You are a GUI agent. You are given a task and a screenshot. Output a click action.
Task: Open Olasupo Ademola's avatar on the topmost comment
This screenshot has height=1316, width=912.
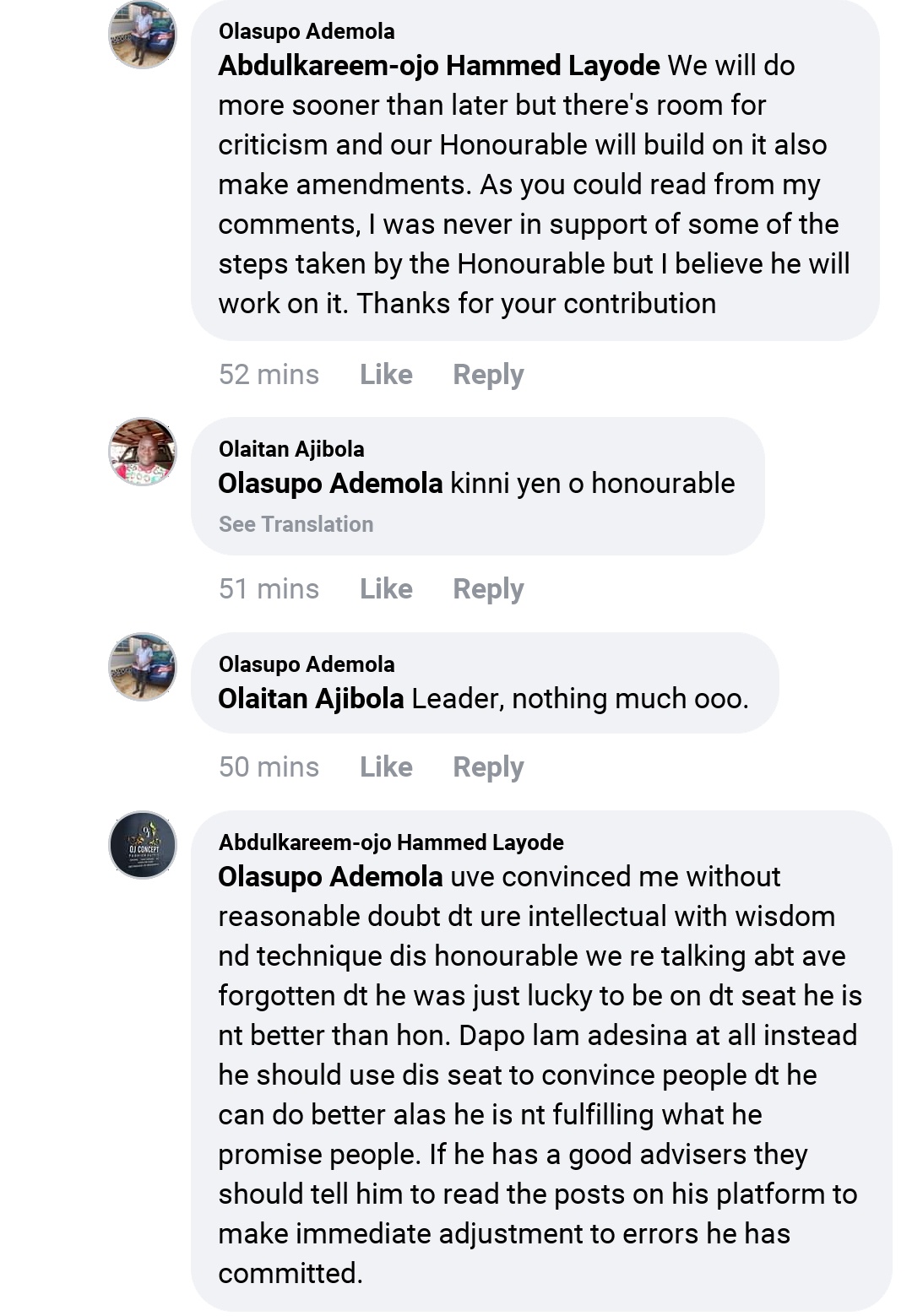pyautogui.click(x=143, y=35)
